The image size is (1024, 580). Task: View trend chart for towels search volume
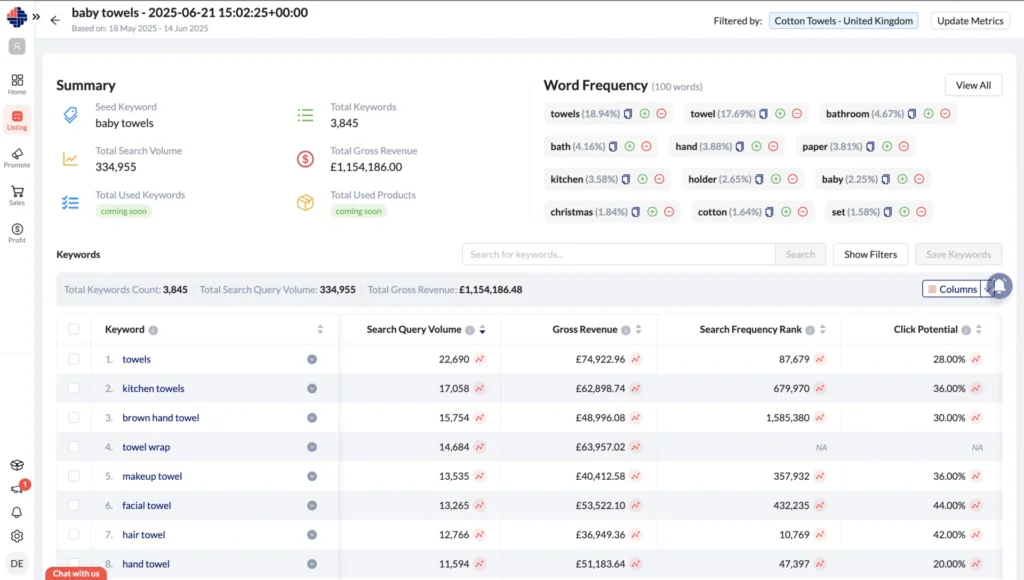[480, 359]
